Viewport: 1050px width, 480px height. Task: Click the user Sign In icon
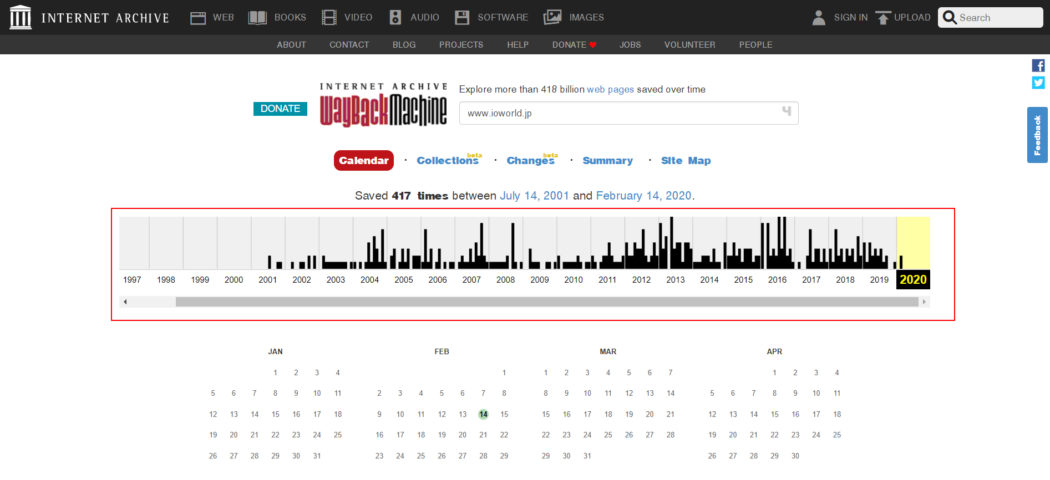point(818,18)
